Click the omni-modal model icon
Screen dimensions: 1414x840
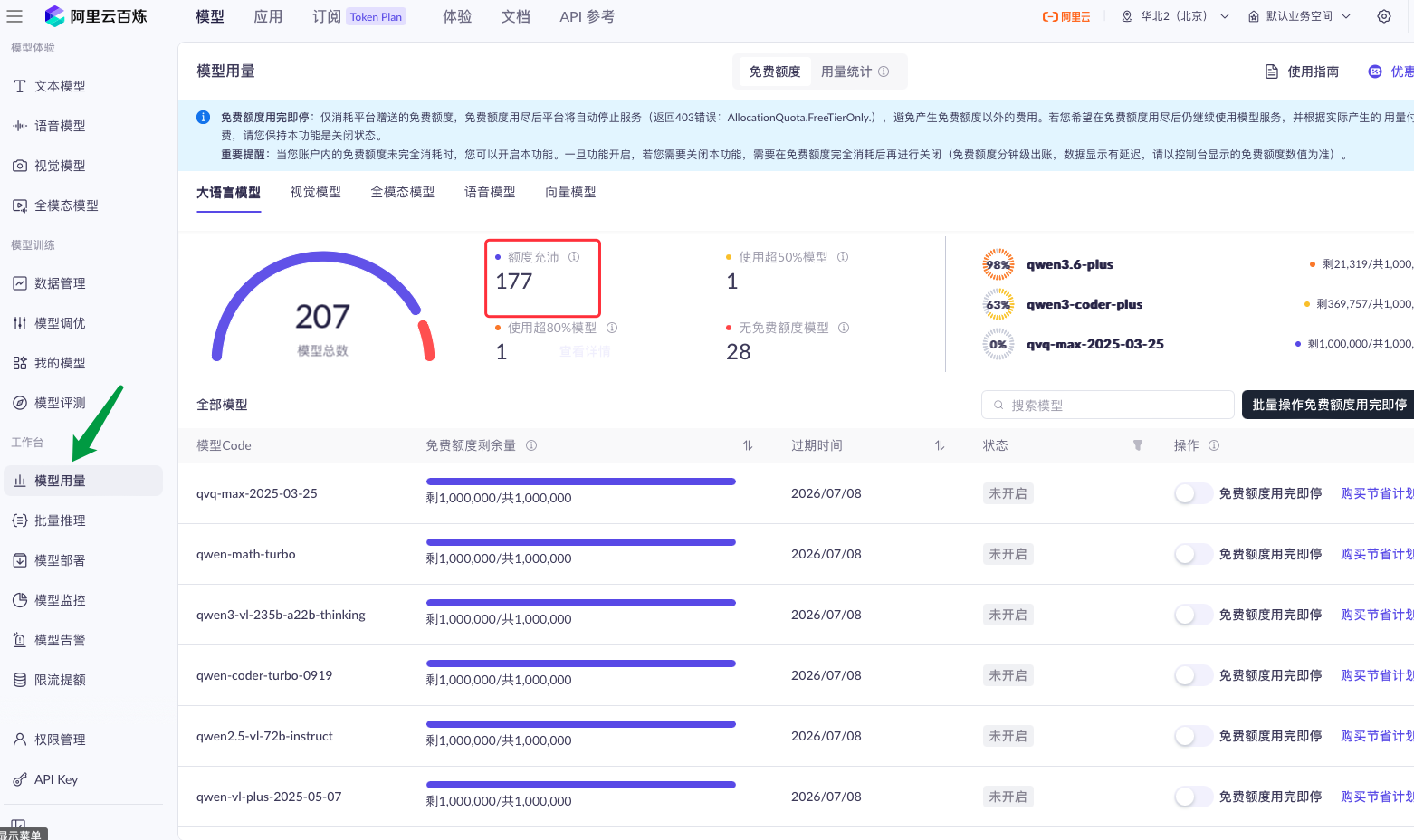point(20,205)
